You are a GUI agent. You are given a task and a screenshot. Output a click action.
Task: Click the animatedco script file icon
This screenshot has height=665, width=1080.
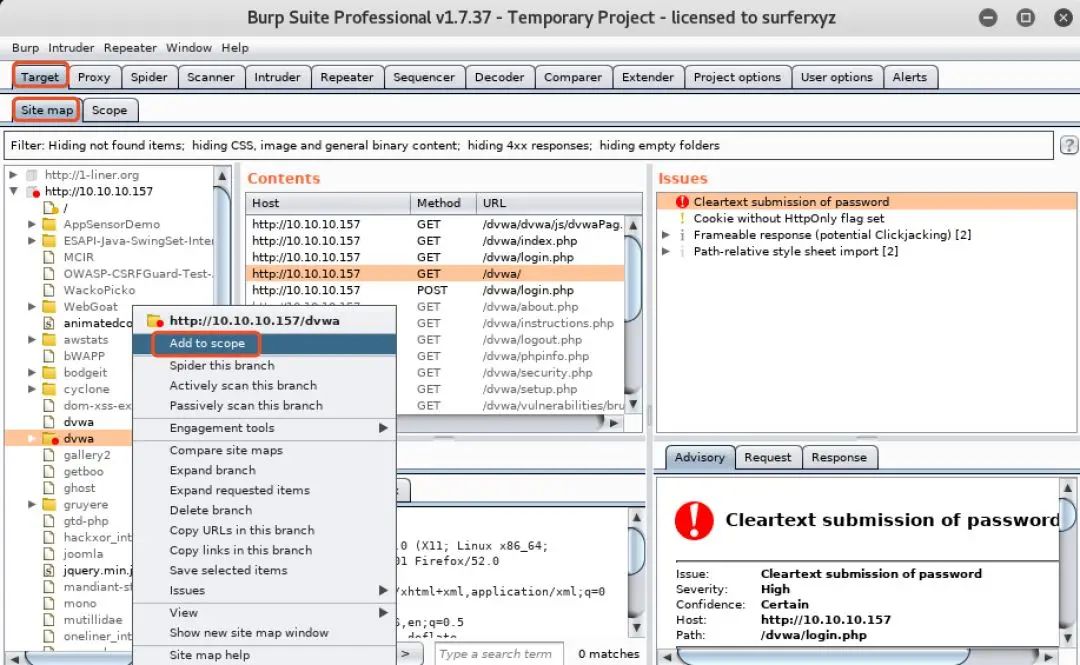49,323
